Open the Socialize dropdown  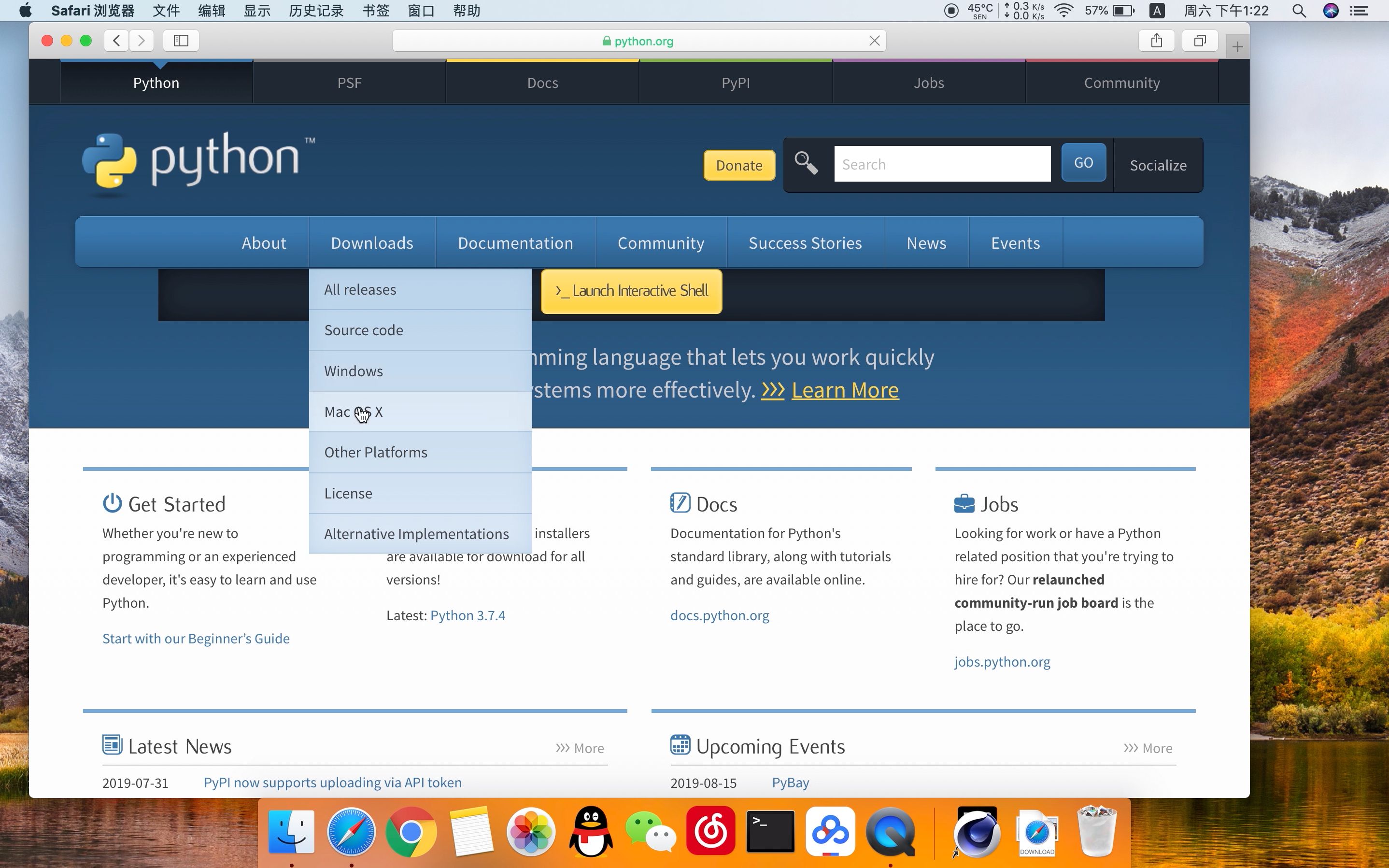coord(1158,165)
